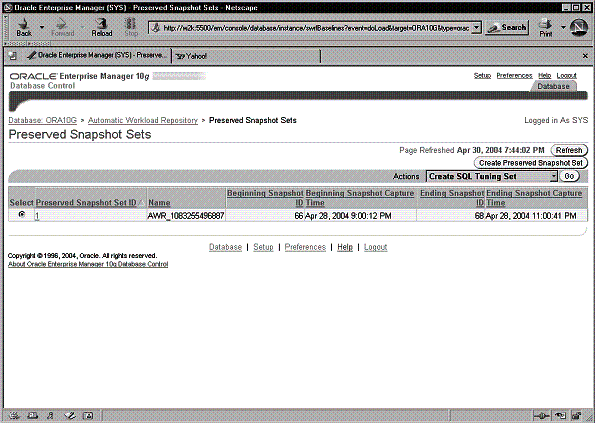
Task: Click the second status bar icon at right
Action: (x=560, y=416)
